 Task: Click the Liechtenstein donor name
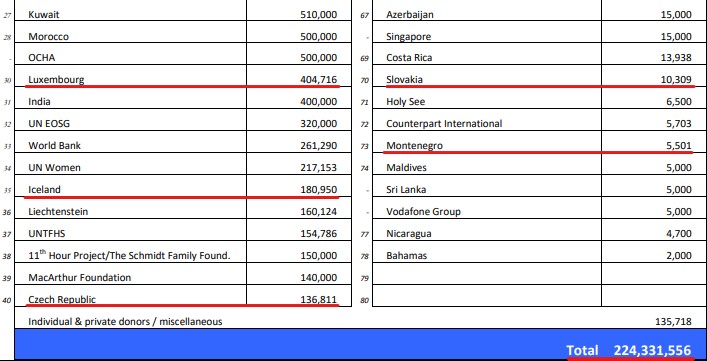(x=58, y=211)
